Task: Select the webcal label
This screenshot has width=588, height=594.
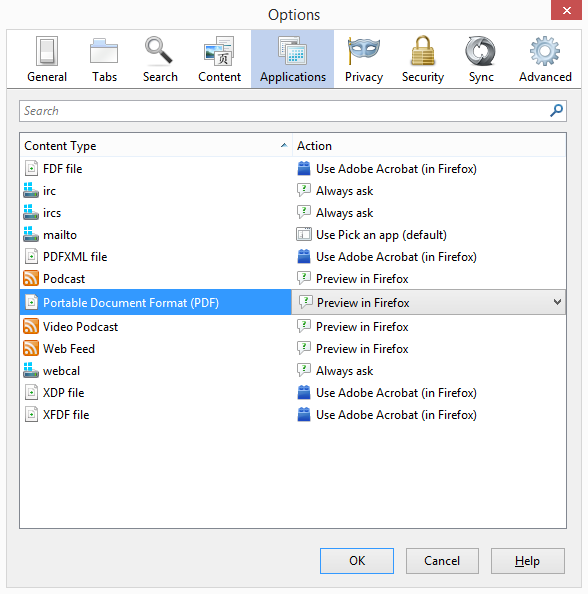Action: 61,370
